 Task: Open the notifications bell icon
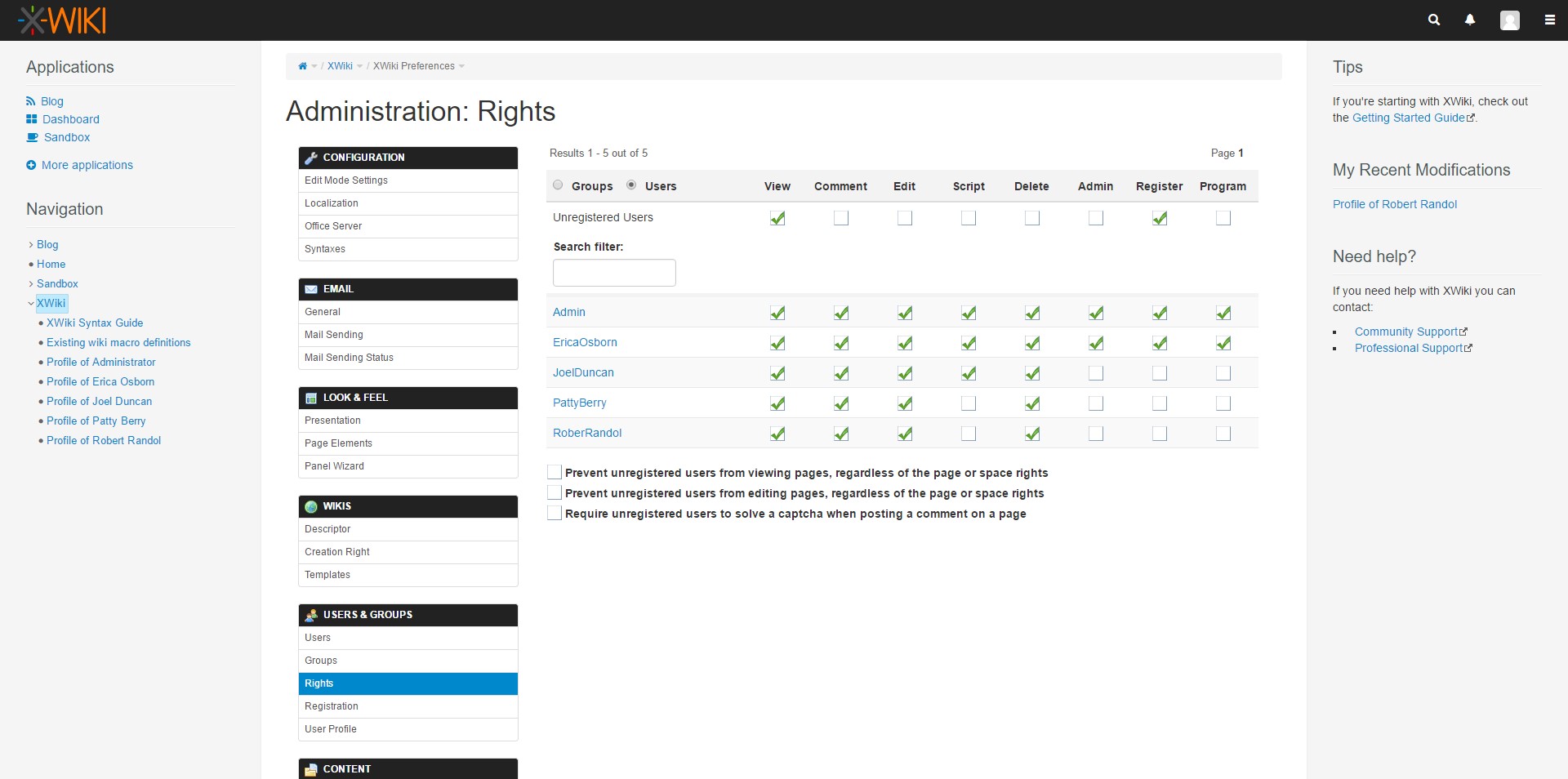(x=1470, y=20)
